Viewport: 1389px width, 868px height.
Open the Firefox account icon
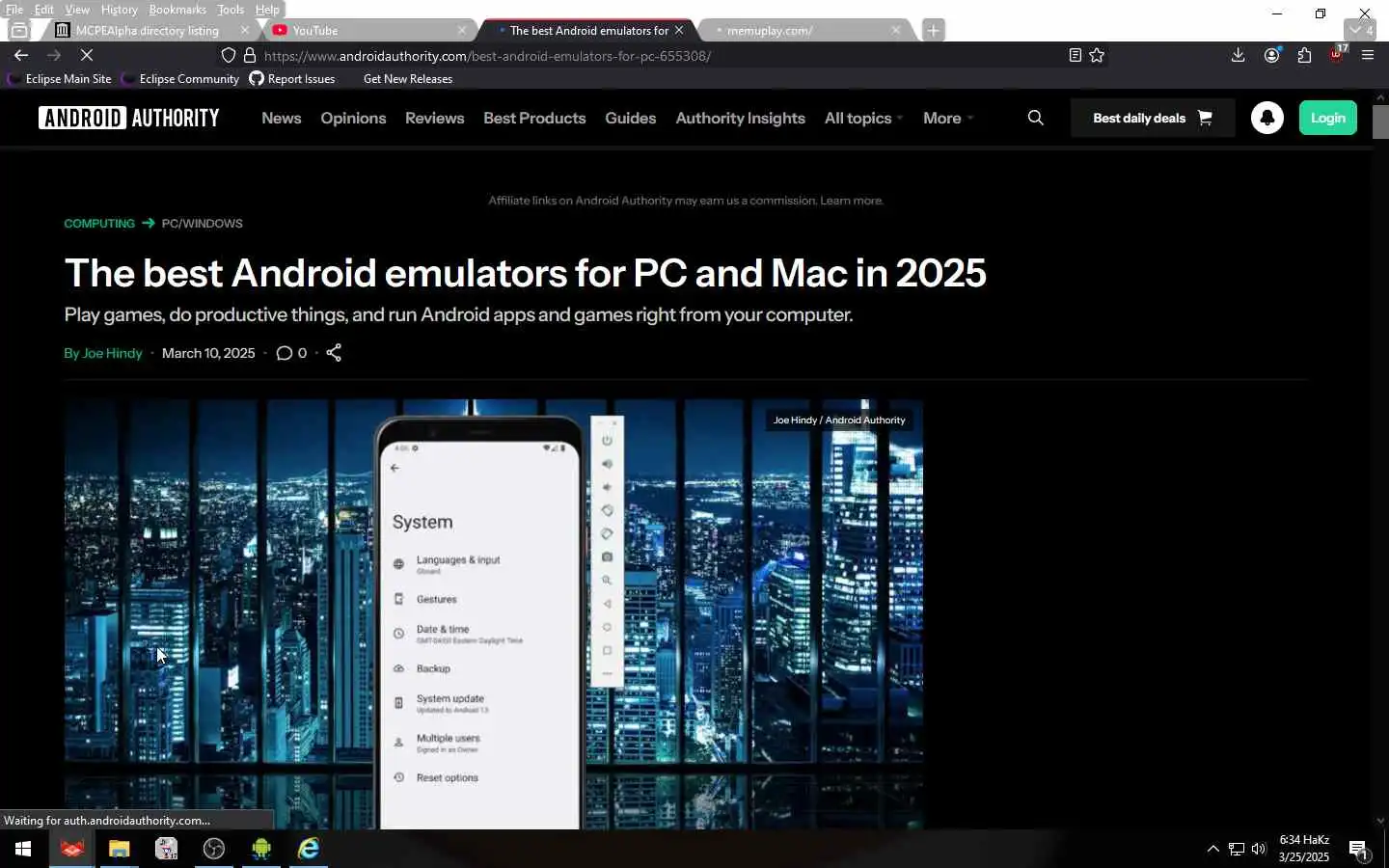pos(1271,55)
